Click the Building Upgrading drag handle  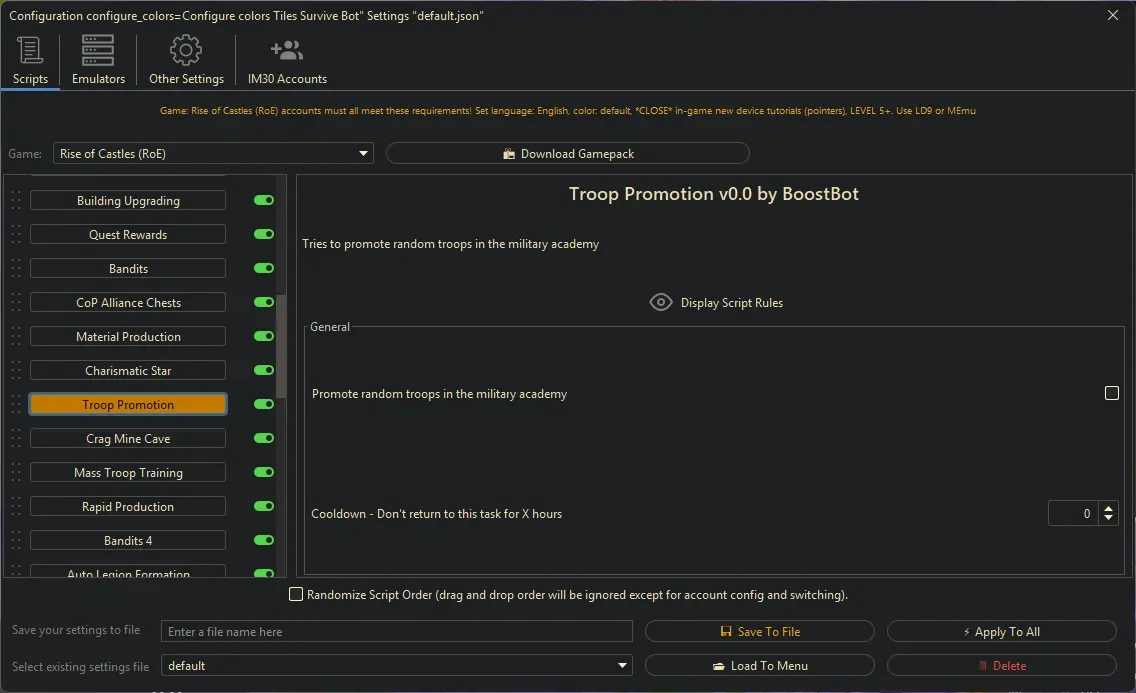coord(16,201)
